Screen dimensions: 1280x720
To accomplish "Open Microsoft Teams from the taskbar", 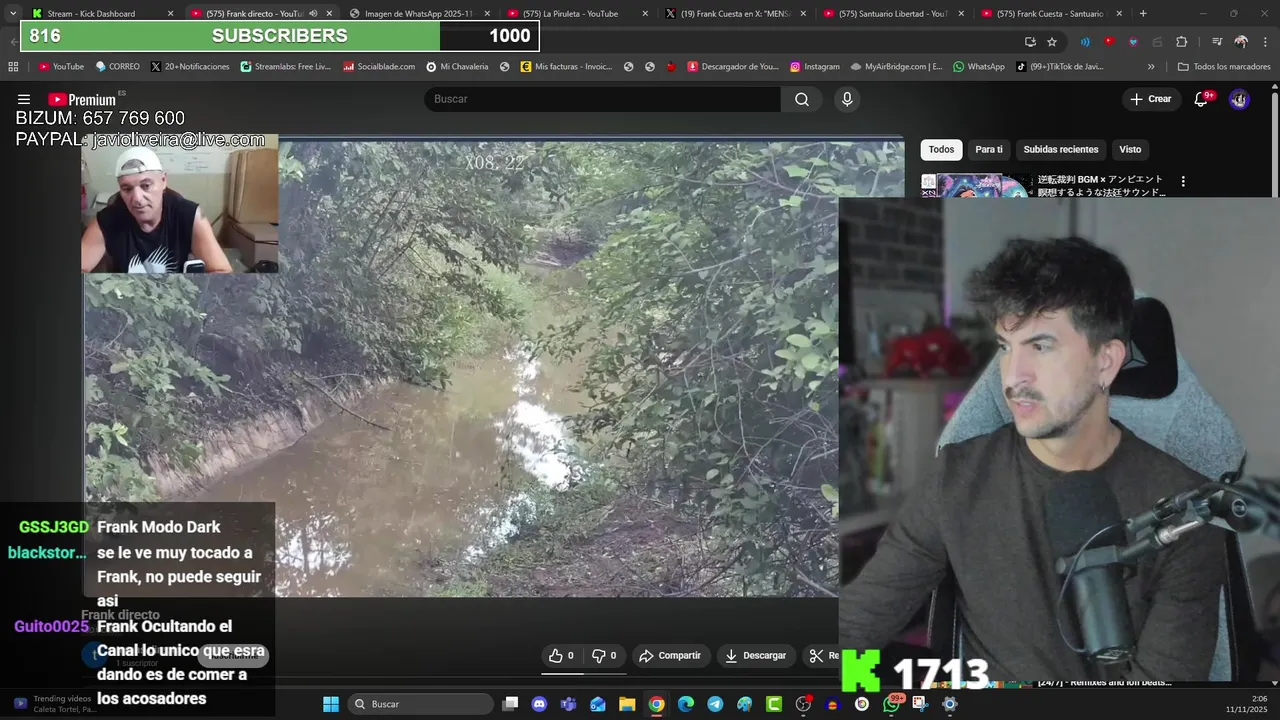I will [569, 704].
